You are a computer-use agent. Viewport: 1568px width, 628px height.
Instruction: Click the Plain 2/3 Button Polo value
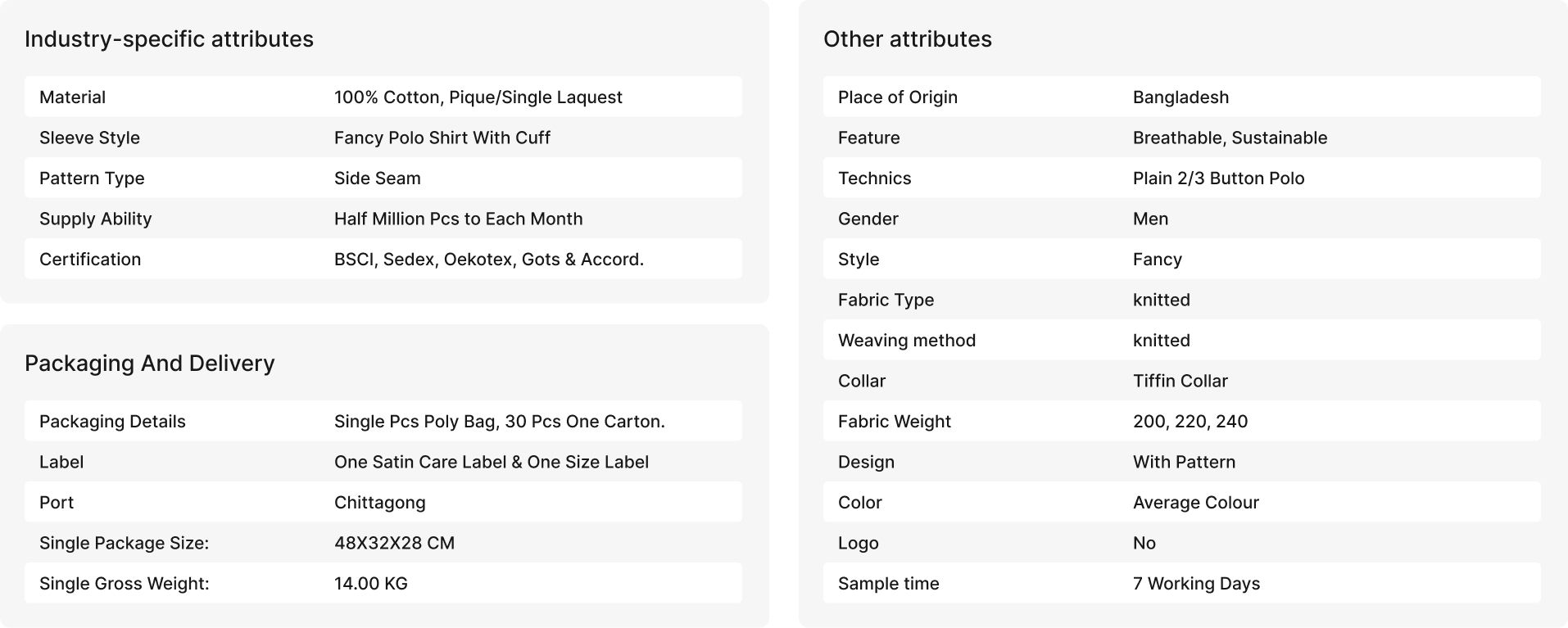click(1218, 178)
